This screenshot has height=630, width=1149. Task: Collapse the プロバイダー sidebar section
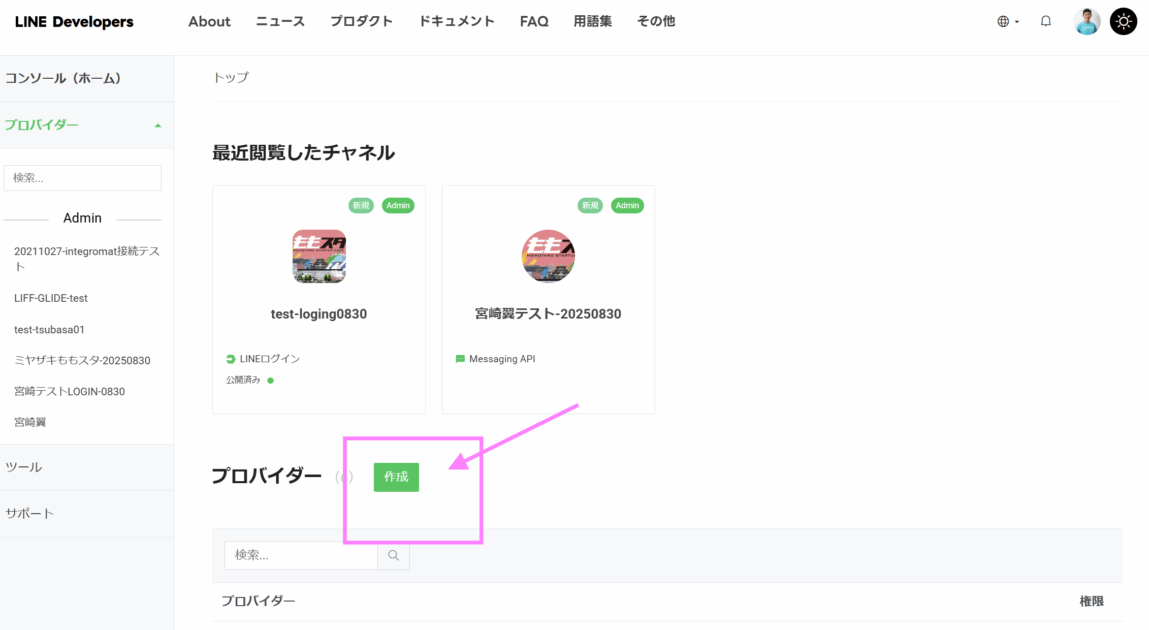pos(86,125)
